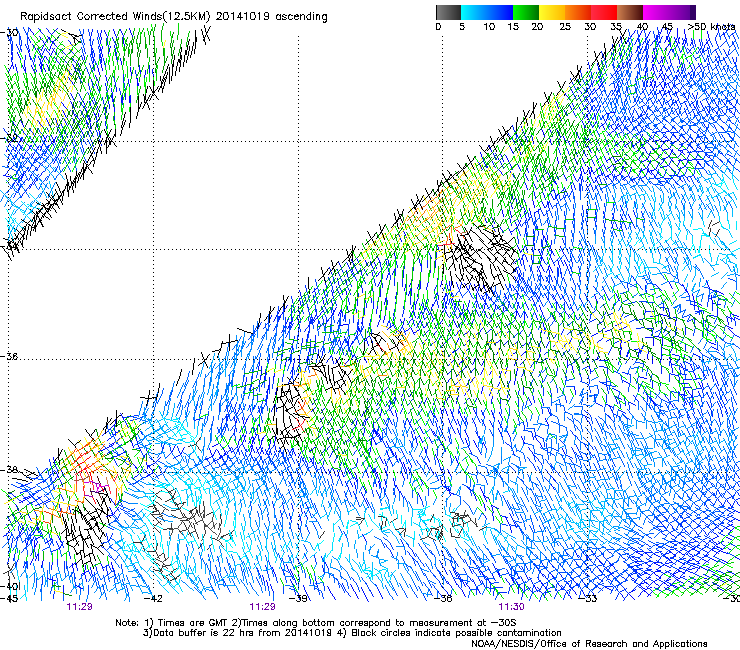Click the '40' legend tick label
The height and width of the screenshot is (650, 740).
642,27
